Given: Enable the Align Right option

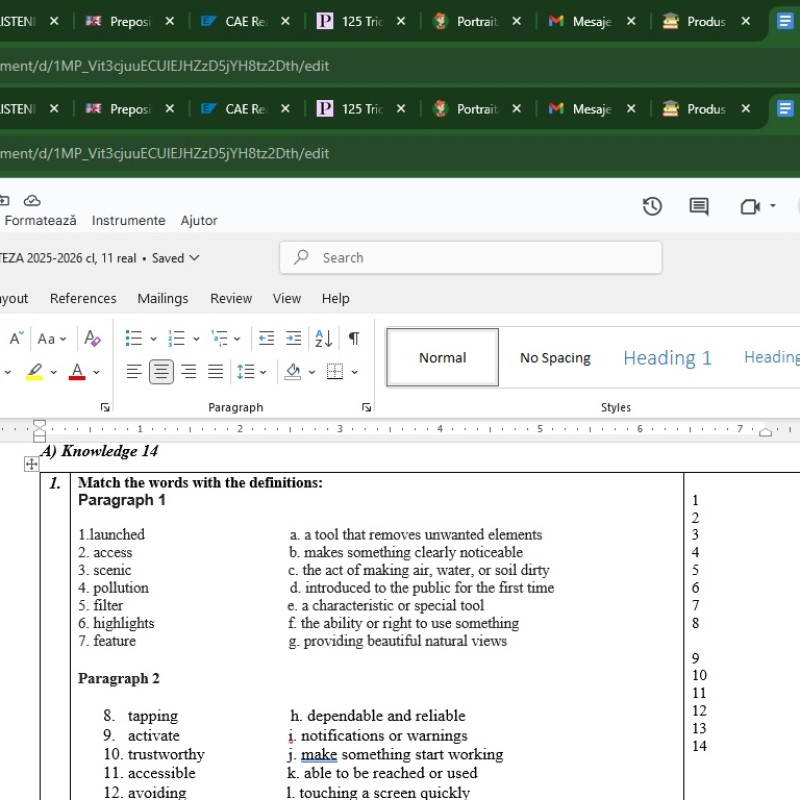Looking at the screenshot, I should click(188, 372).
